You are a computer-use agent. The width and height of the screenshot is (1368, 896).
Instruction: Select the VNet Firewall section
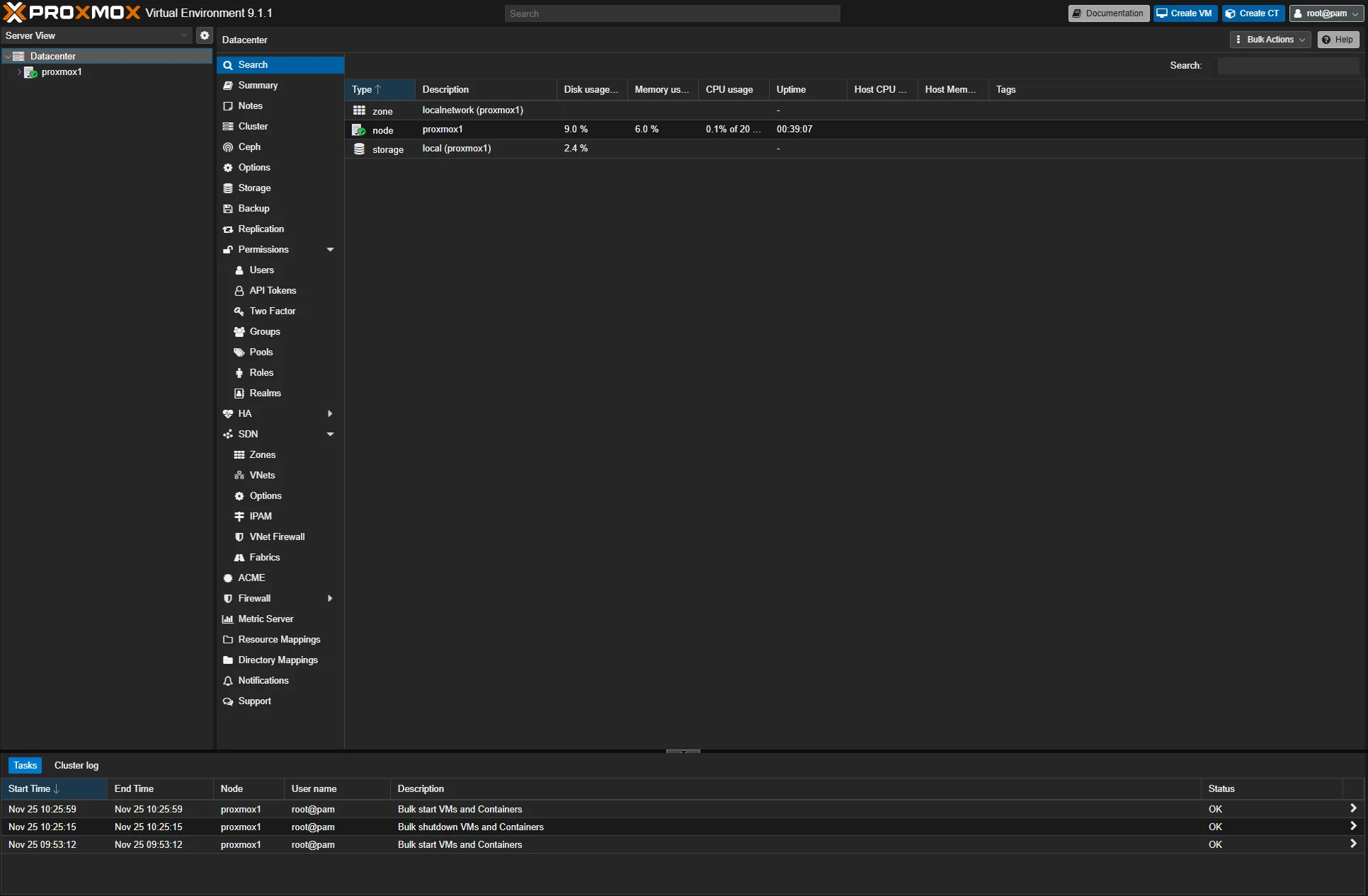point(277,536)
